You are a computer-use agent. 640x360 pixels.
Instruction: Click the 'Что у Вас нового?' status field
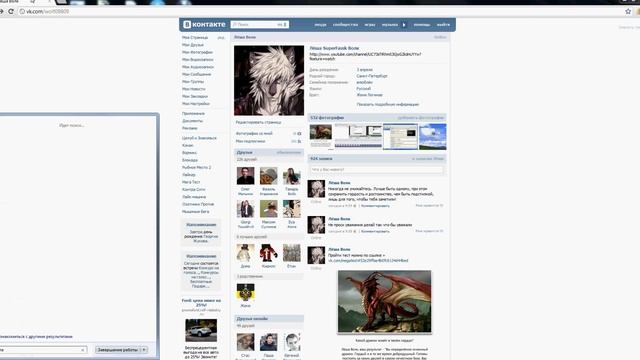pyautogui.click(x=376, y=169)
